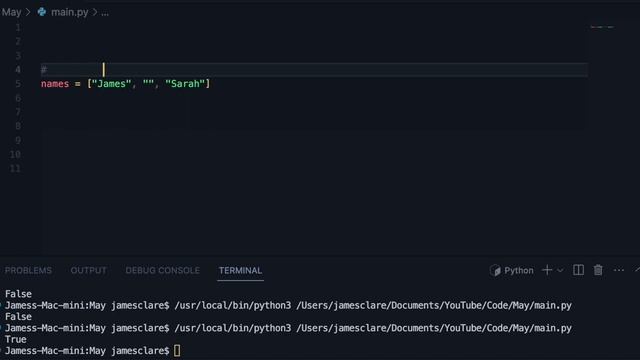
Task: Click the True output in terminal
Action: pos(16,339)
